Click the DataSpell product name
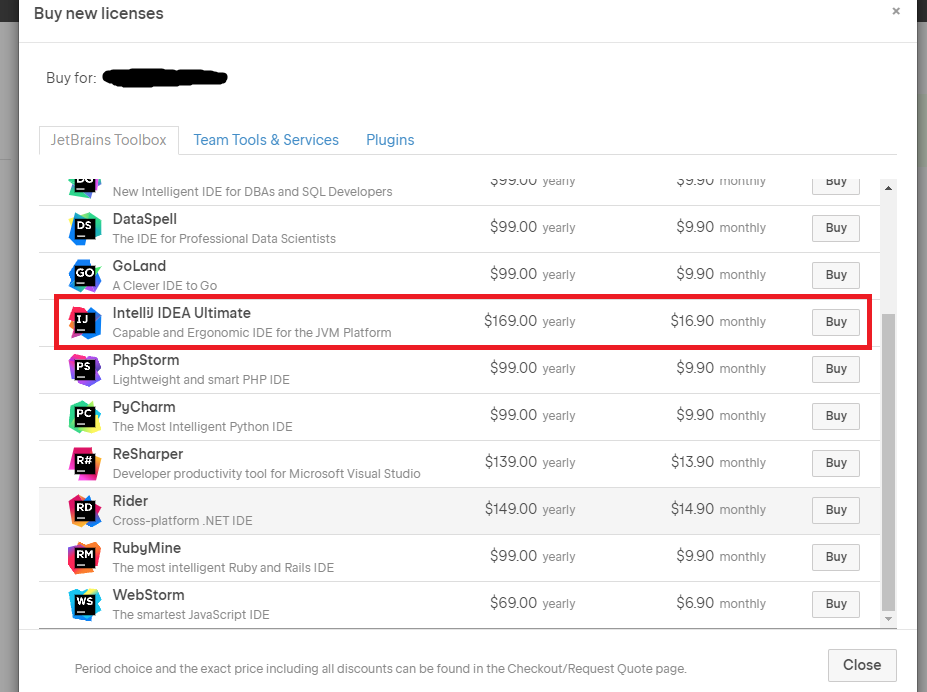 145,219
